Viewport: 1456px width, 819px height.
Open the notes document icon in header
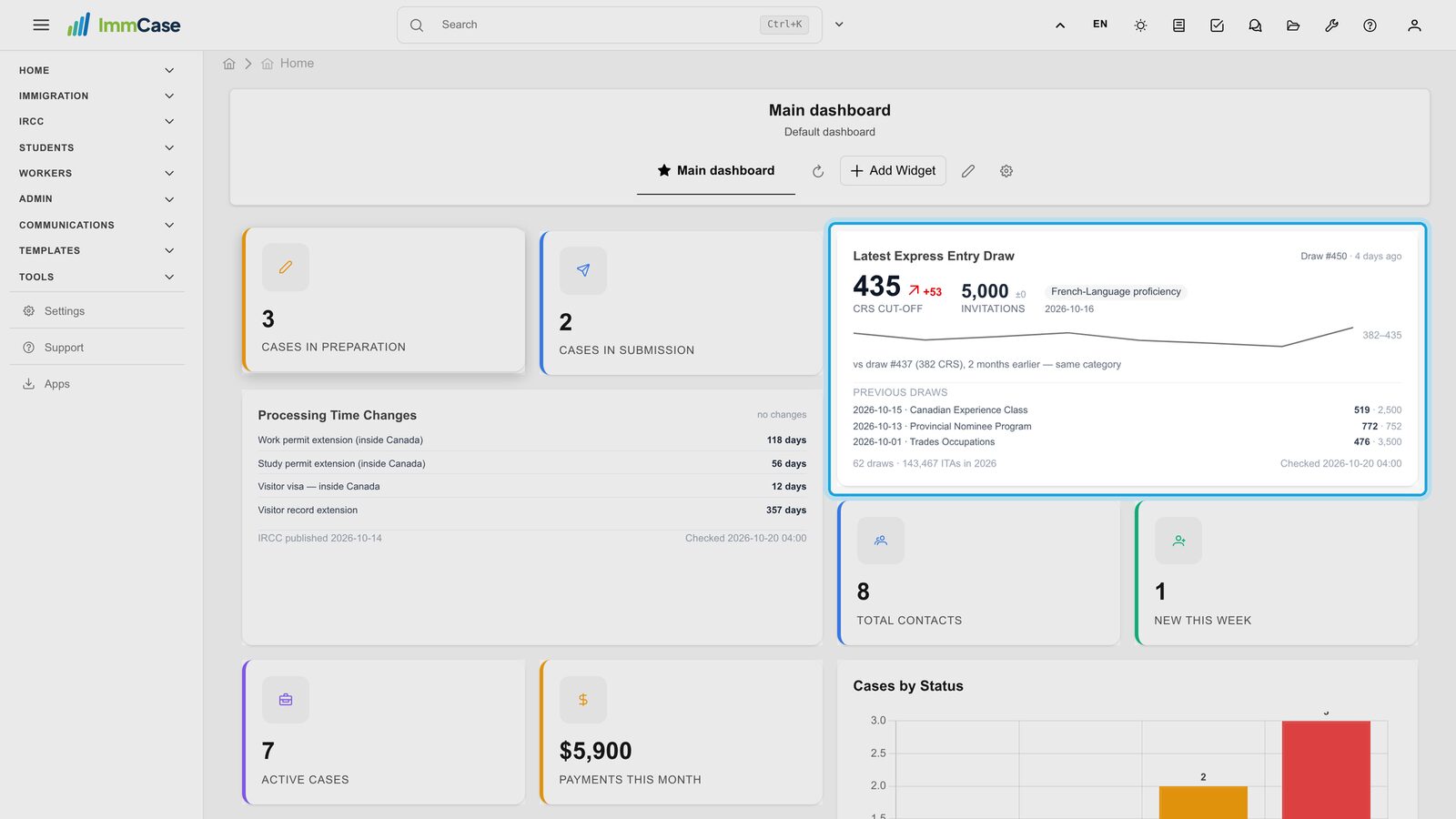tap(1178, 25)
